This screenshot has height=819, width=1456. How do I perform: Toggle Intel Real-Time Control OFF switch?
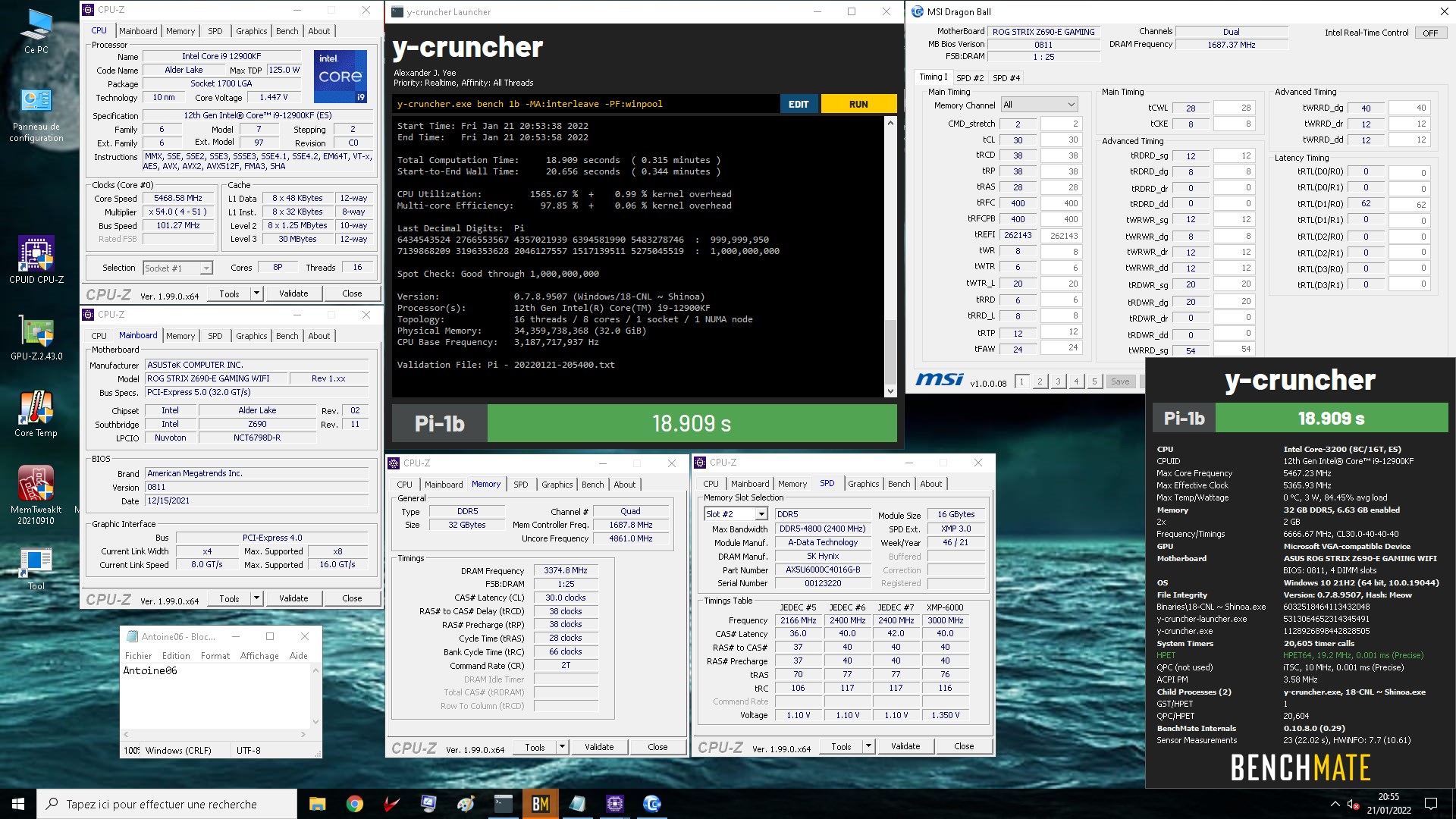pos(1430,33)
